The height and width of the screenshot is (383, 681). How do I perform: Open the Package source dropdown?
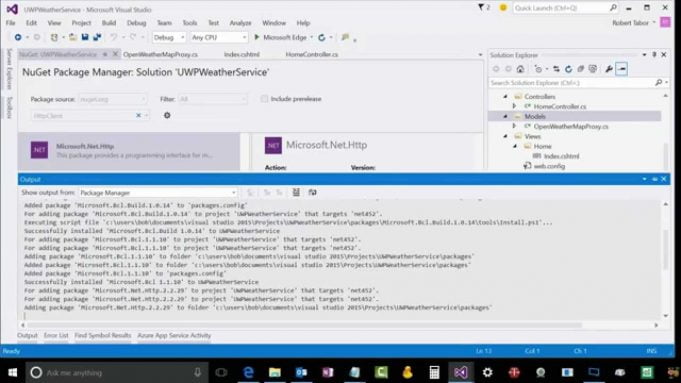tap(113, 99)
